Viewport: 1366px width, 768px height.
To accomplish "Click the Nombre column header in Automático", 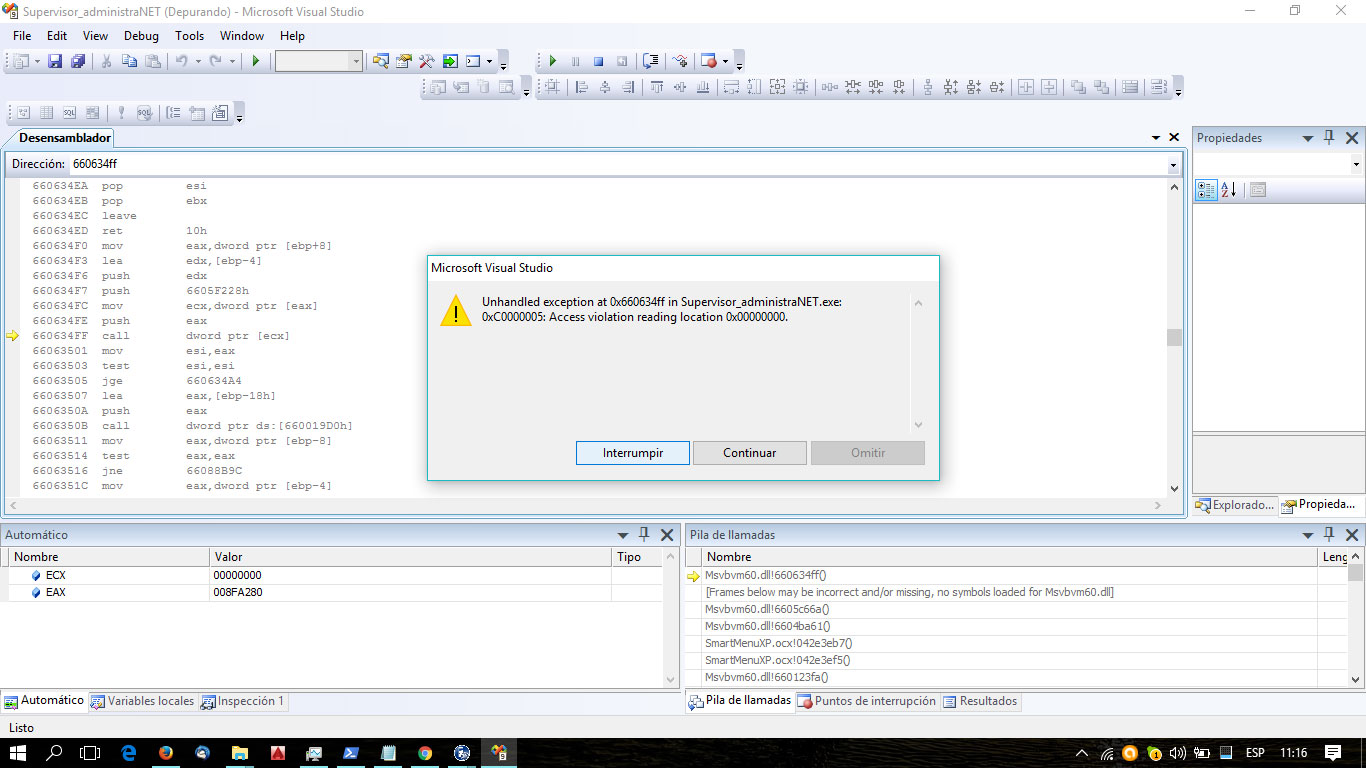I will [108, 557].
